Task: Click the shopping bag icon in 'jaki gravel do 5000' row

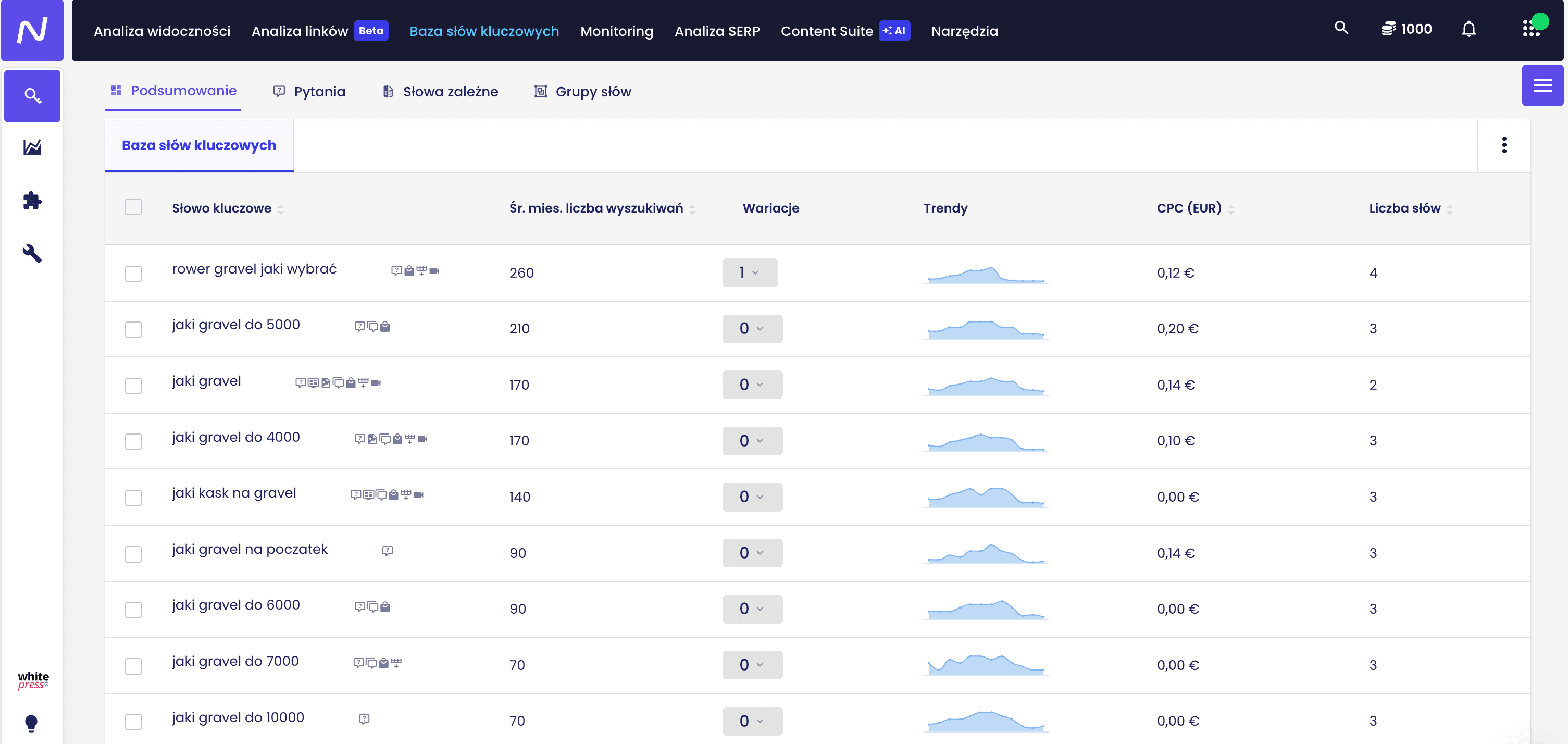Action: pos(384,326)
